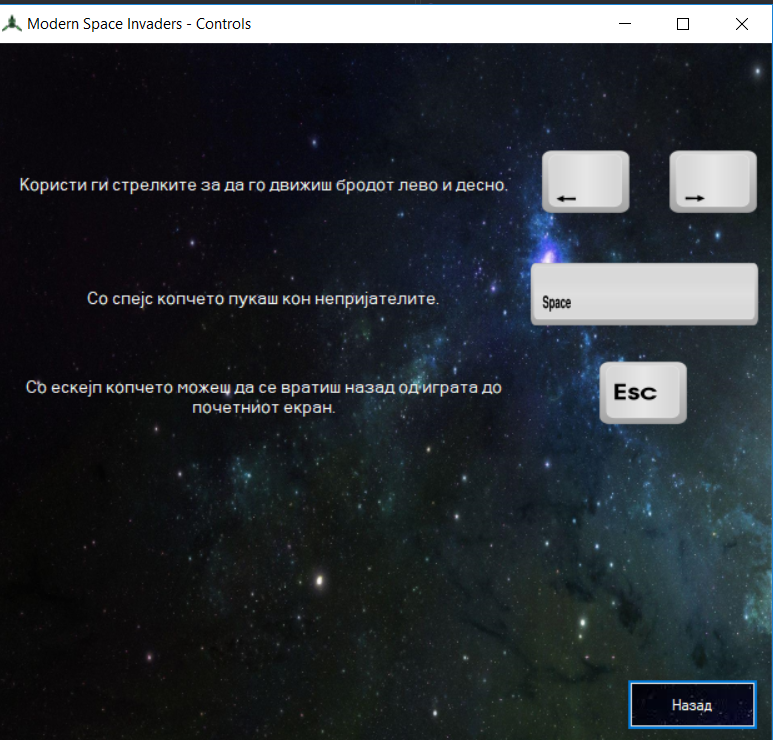Click the Space key image
Viewport: 773px width, 740px height.
click(644, 294)
